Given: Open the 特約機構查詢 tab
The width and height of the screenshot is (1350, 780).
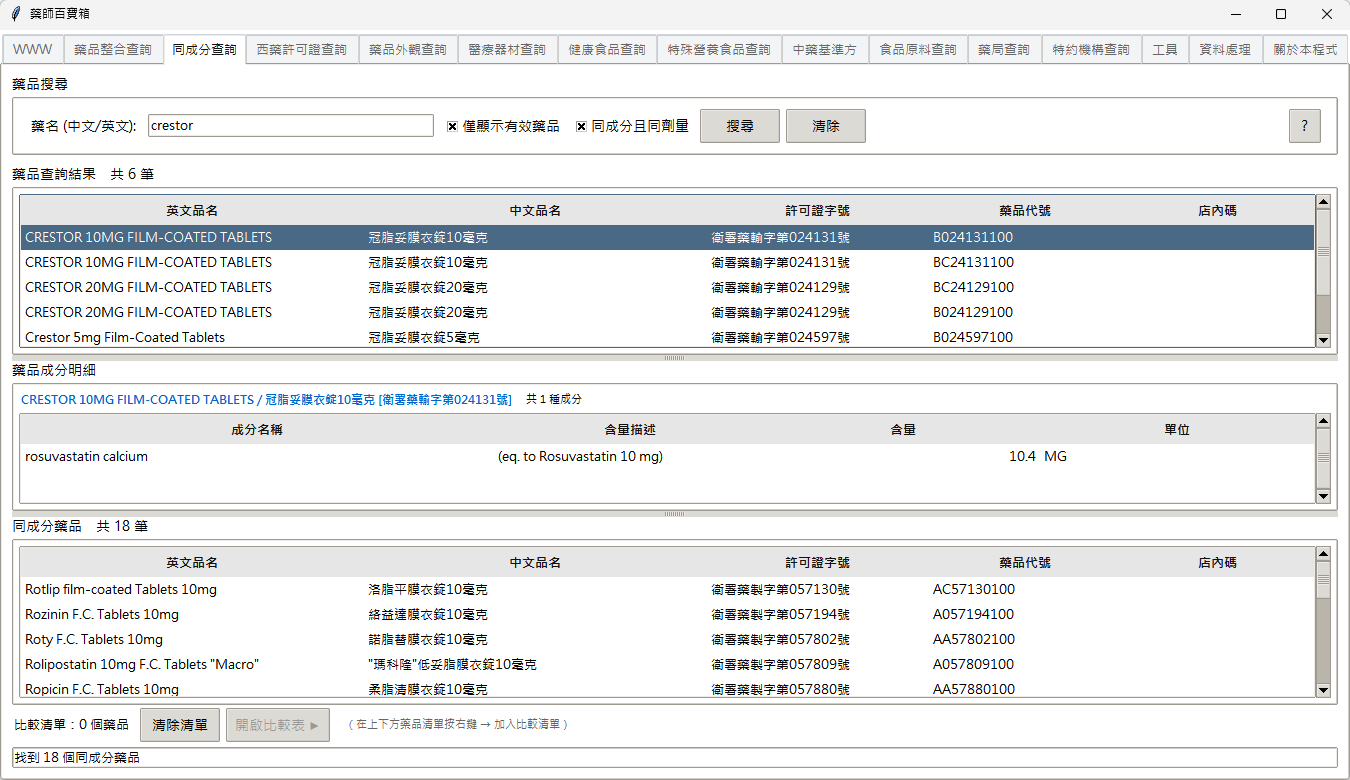Looking at the screenshot, I should 1091,50.
